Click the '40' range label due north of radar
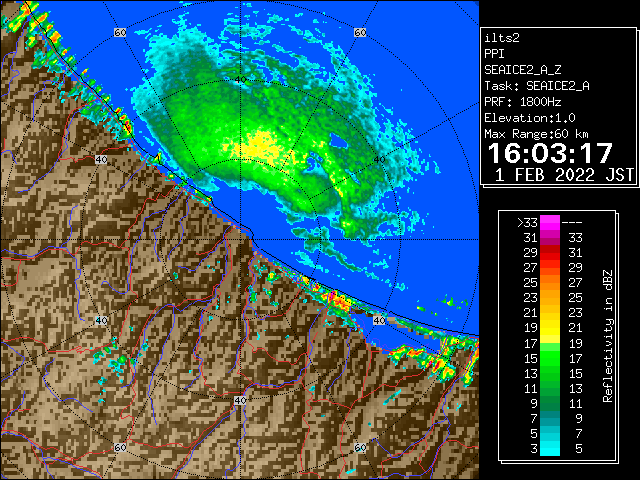The width and height of the screenshot is (640, 480). click(240, 80)
